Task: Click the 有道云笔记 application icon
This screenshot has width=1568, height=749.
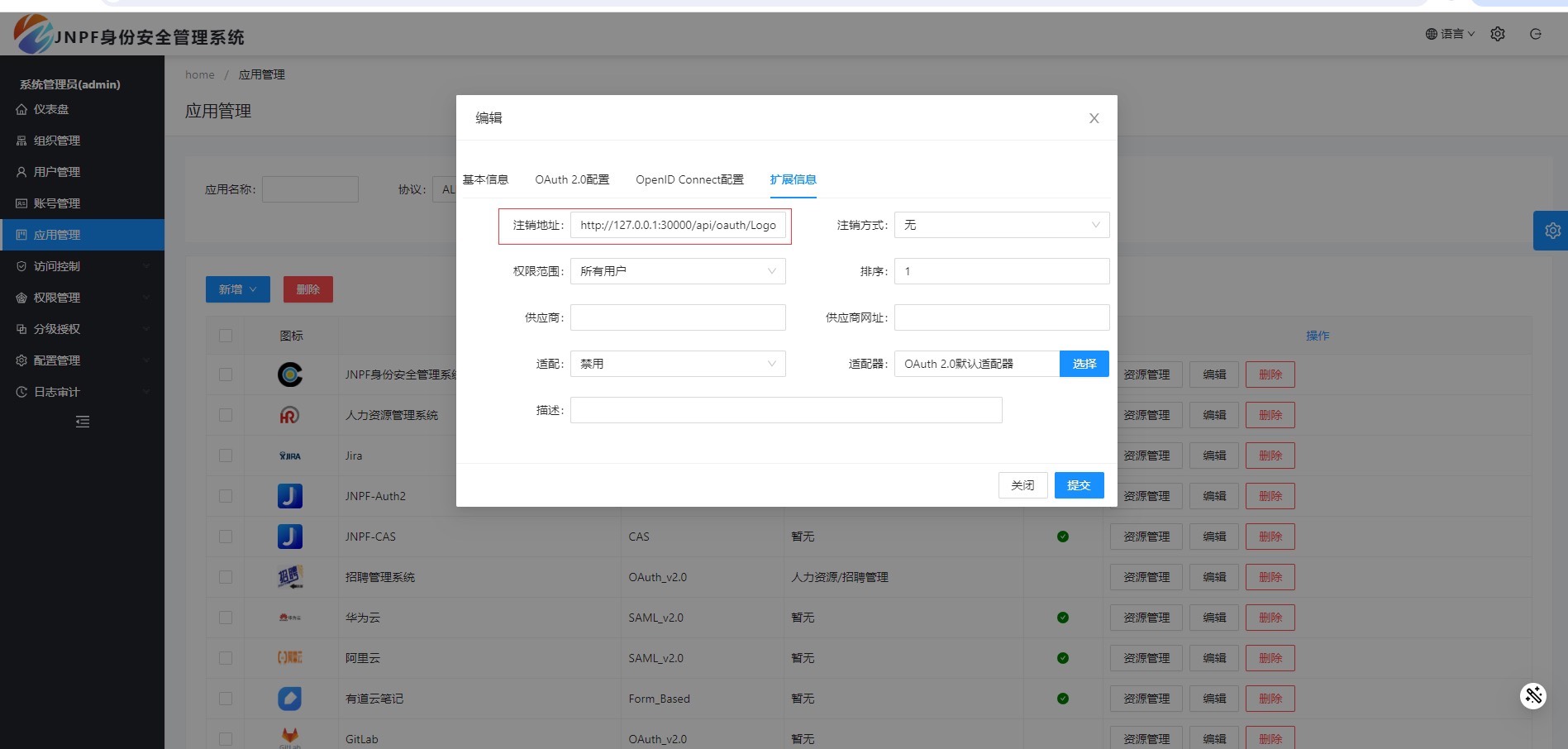Action: tap(289, 699)
